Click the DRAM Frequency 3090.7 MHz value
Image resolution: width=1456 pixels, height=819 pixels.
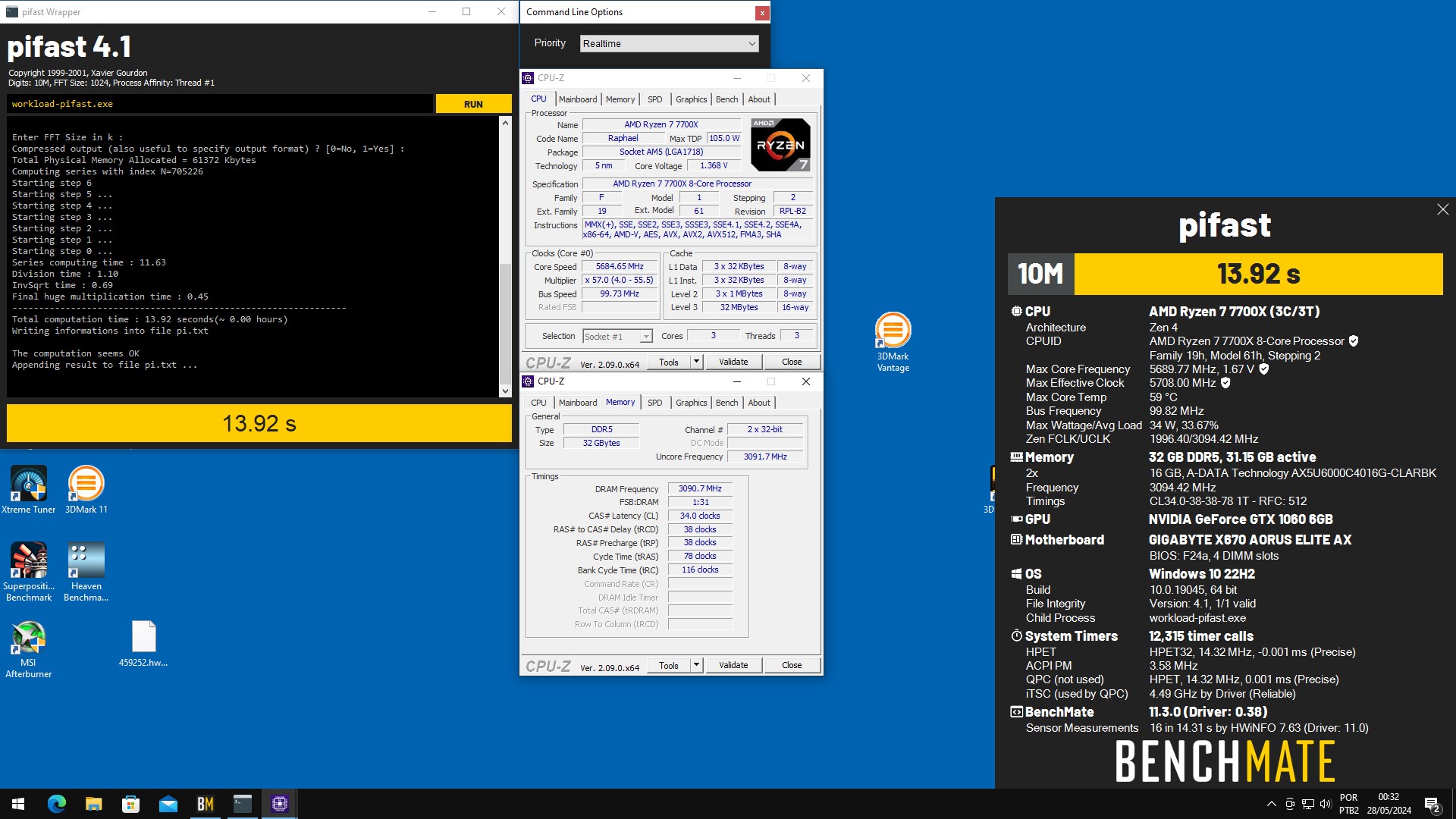coord(700,488)
